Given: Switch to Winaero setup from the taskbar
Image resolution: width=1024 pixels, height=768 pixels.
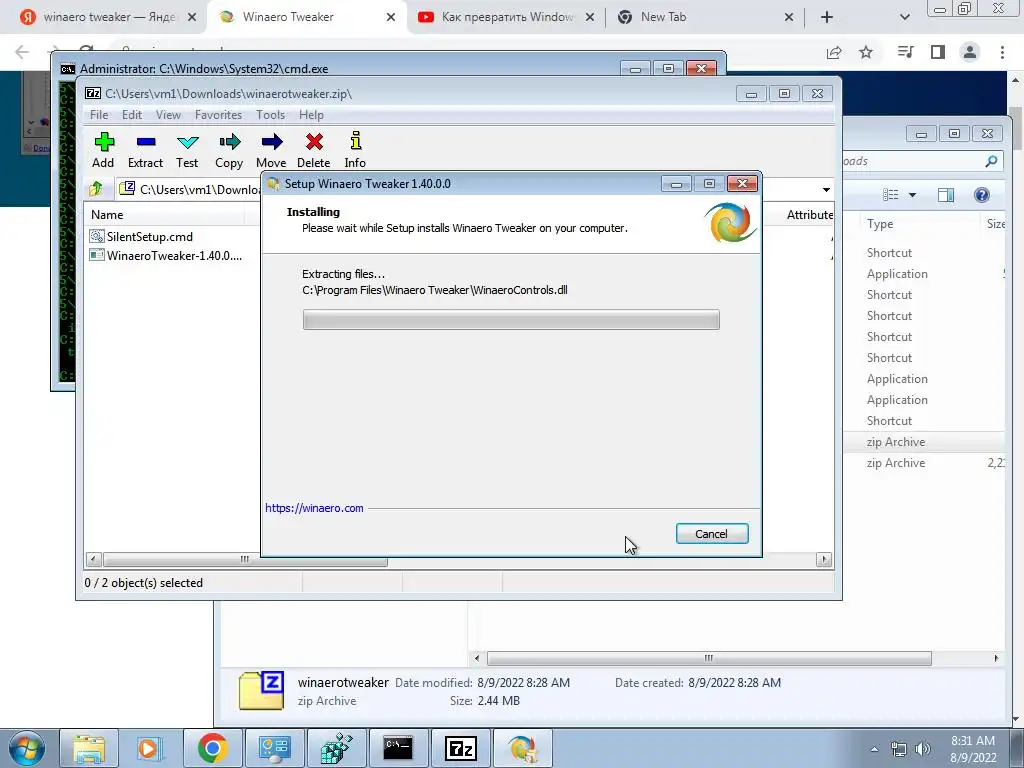Looking at the screenshot, I should (522, 748).
